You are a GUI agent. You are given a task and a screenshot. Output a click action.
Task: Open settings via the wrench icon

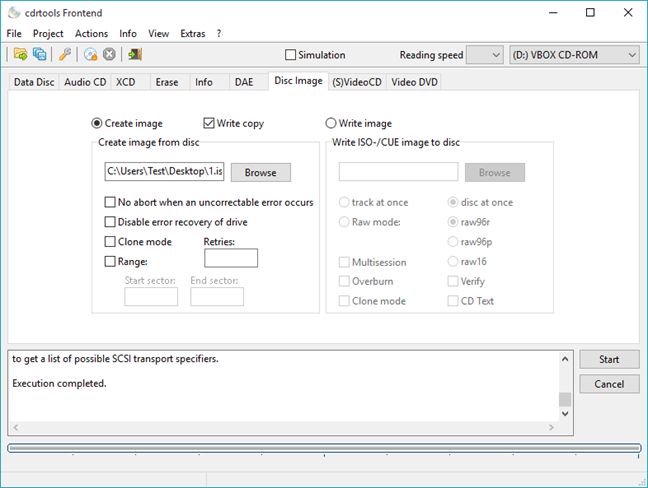65,55
